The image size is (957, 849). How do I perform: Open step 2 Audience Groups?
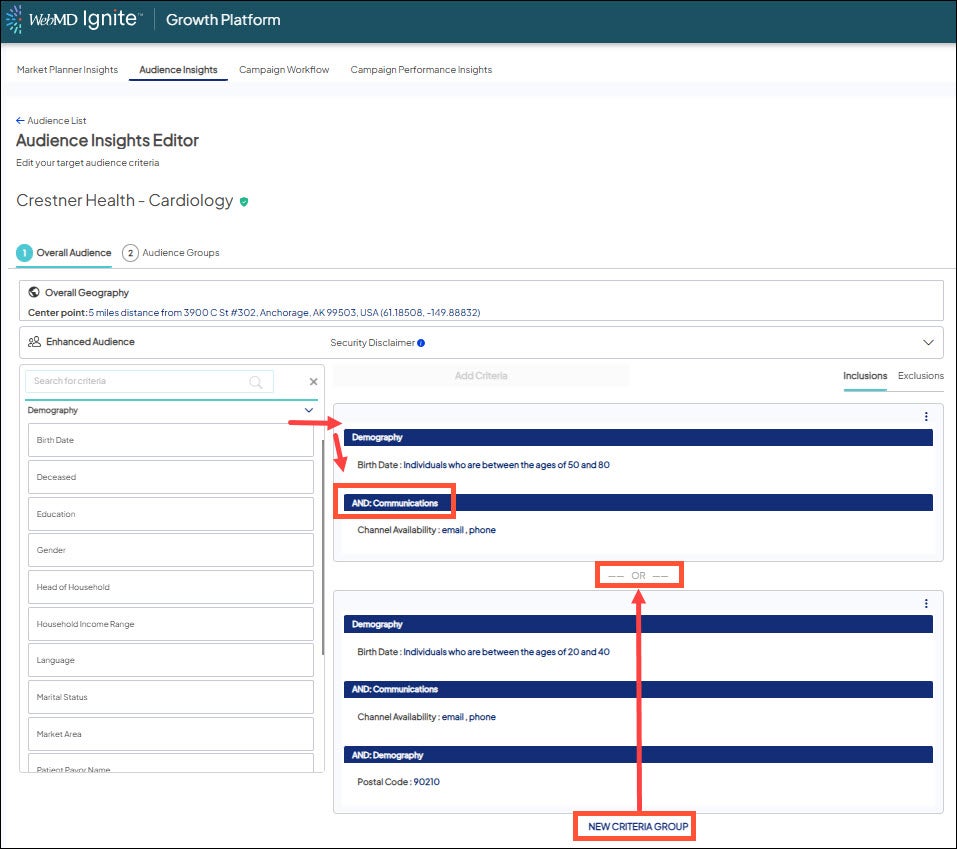click(x=171, y=253)
